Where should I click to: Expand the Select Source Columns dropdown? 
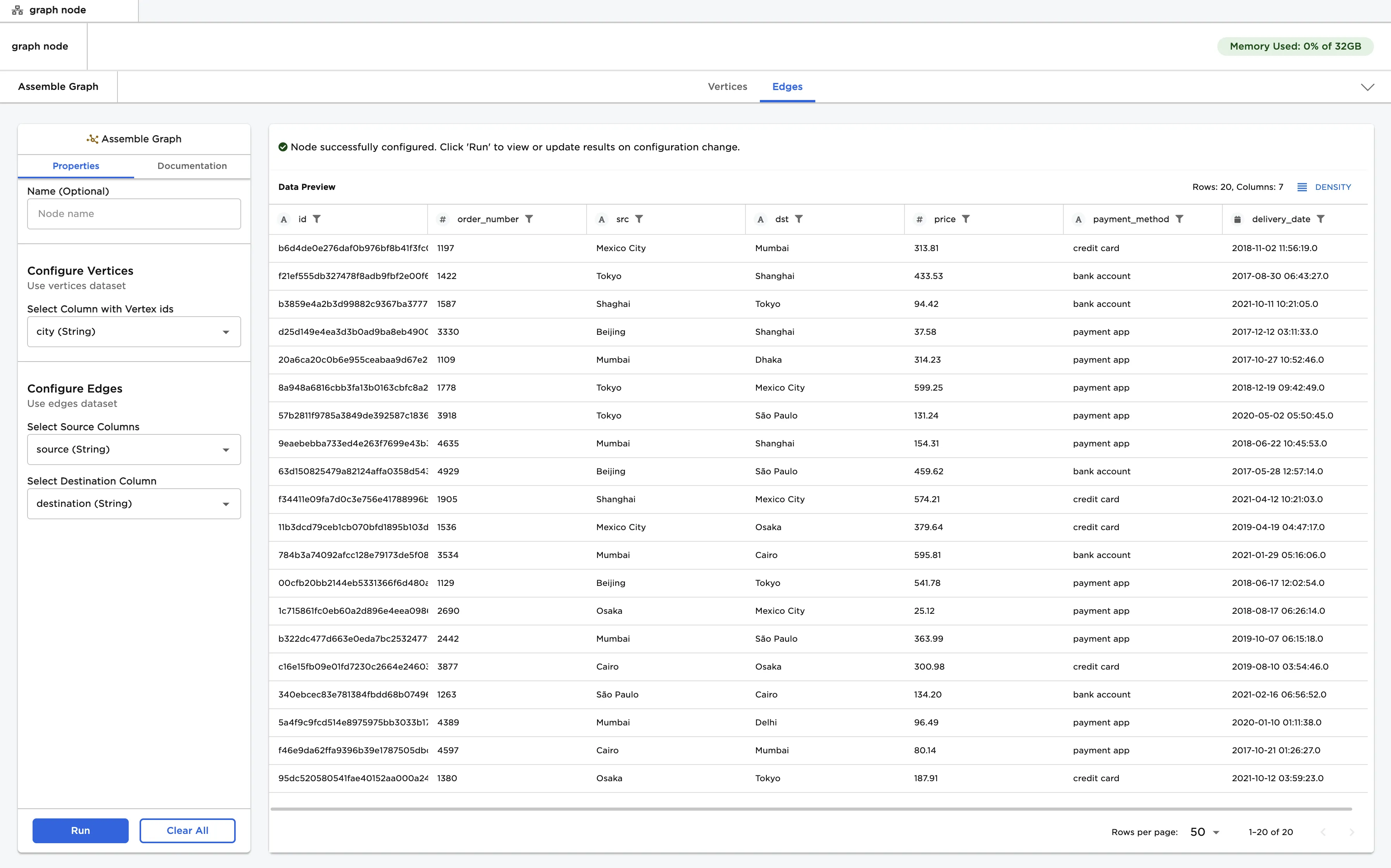point(134,449)
